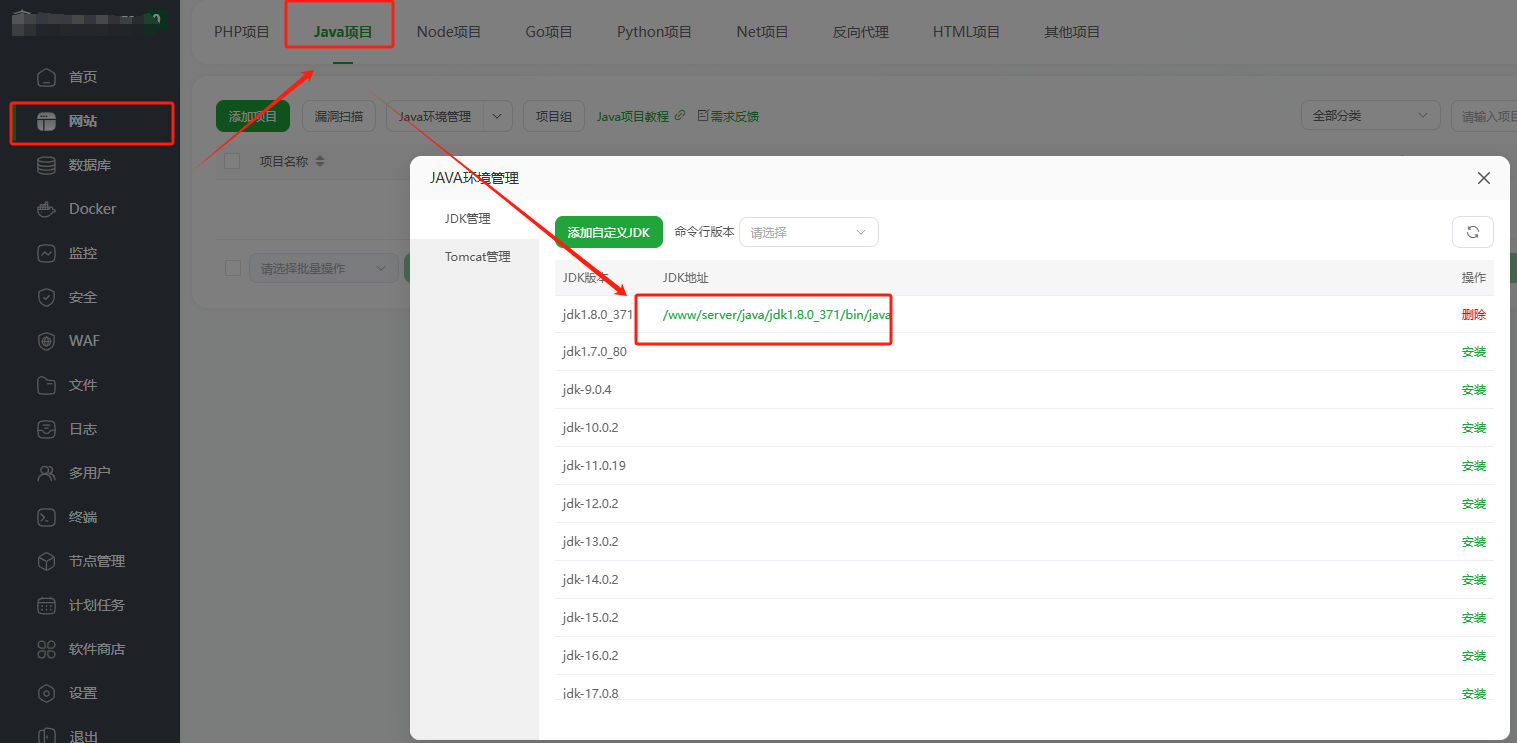Open the Java项目教程 link
The width and height of the screenshot is (1517, 743).
[633, 116]
